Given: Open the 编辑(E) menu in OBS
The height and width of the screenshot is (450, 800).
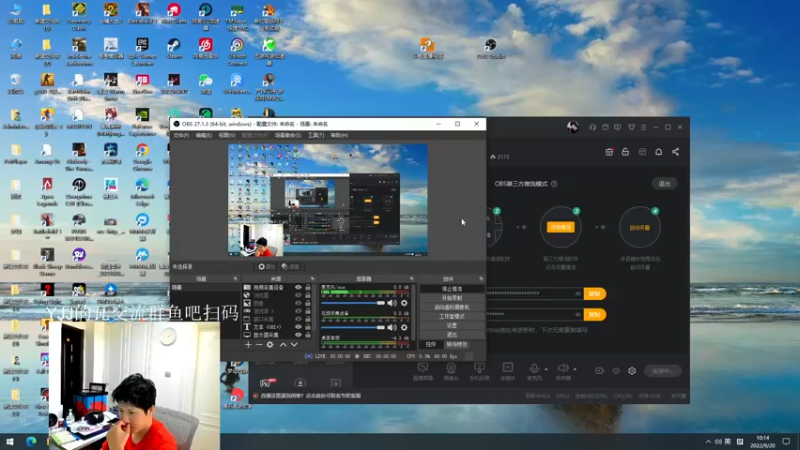Looking at the screenshot, I should pos(204,135).
